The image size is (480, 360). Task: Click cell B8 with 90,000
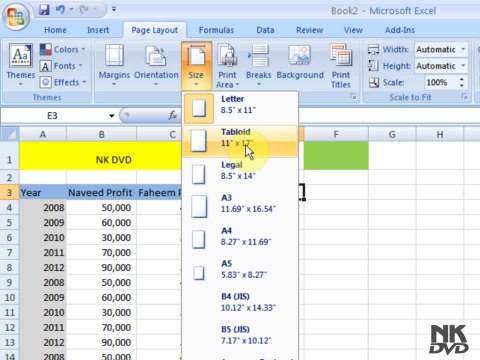[101, 268]
